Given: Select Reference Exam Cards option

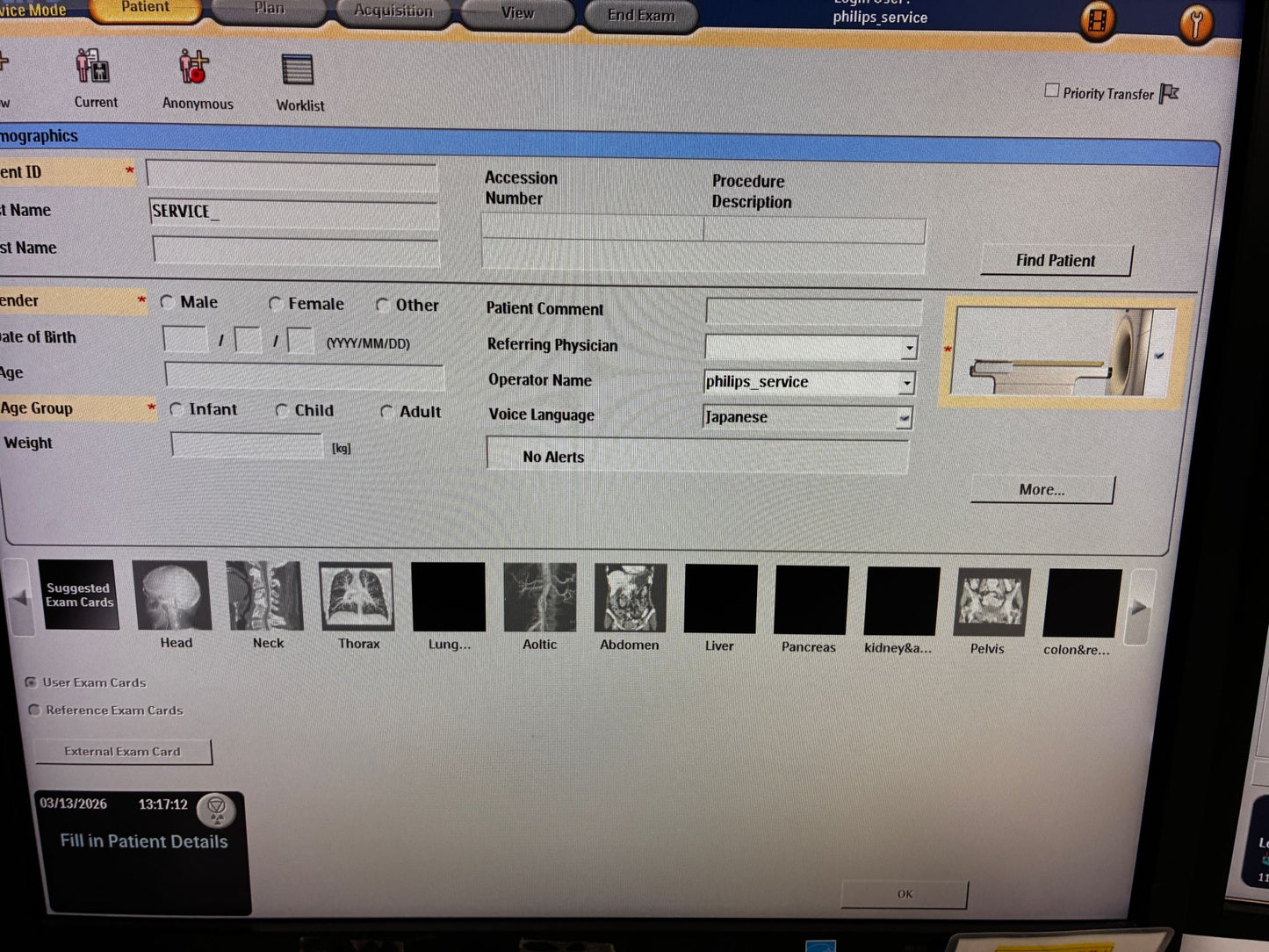Looking at the screenshot, I should click(34, 710).
